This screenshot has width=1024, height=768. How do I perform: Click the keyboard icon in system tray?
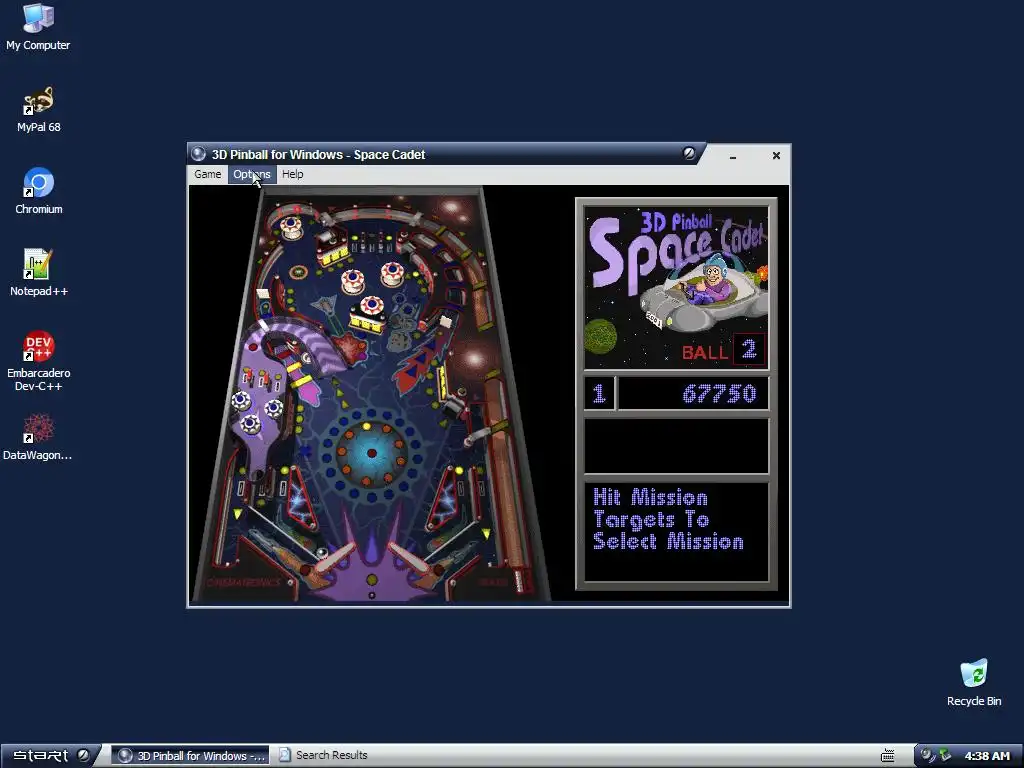pyautogui.click(x=888, y=756)
